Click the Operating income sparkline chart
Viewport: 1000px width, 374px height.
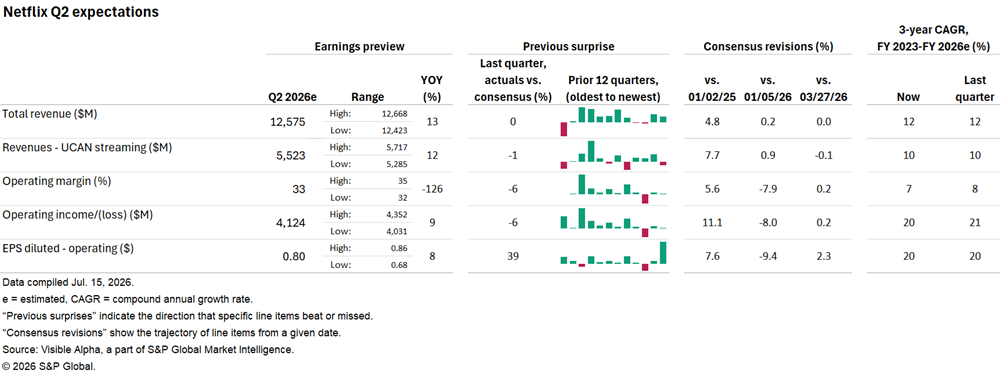614,222
